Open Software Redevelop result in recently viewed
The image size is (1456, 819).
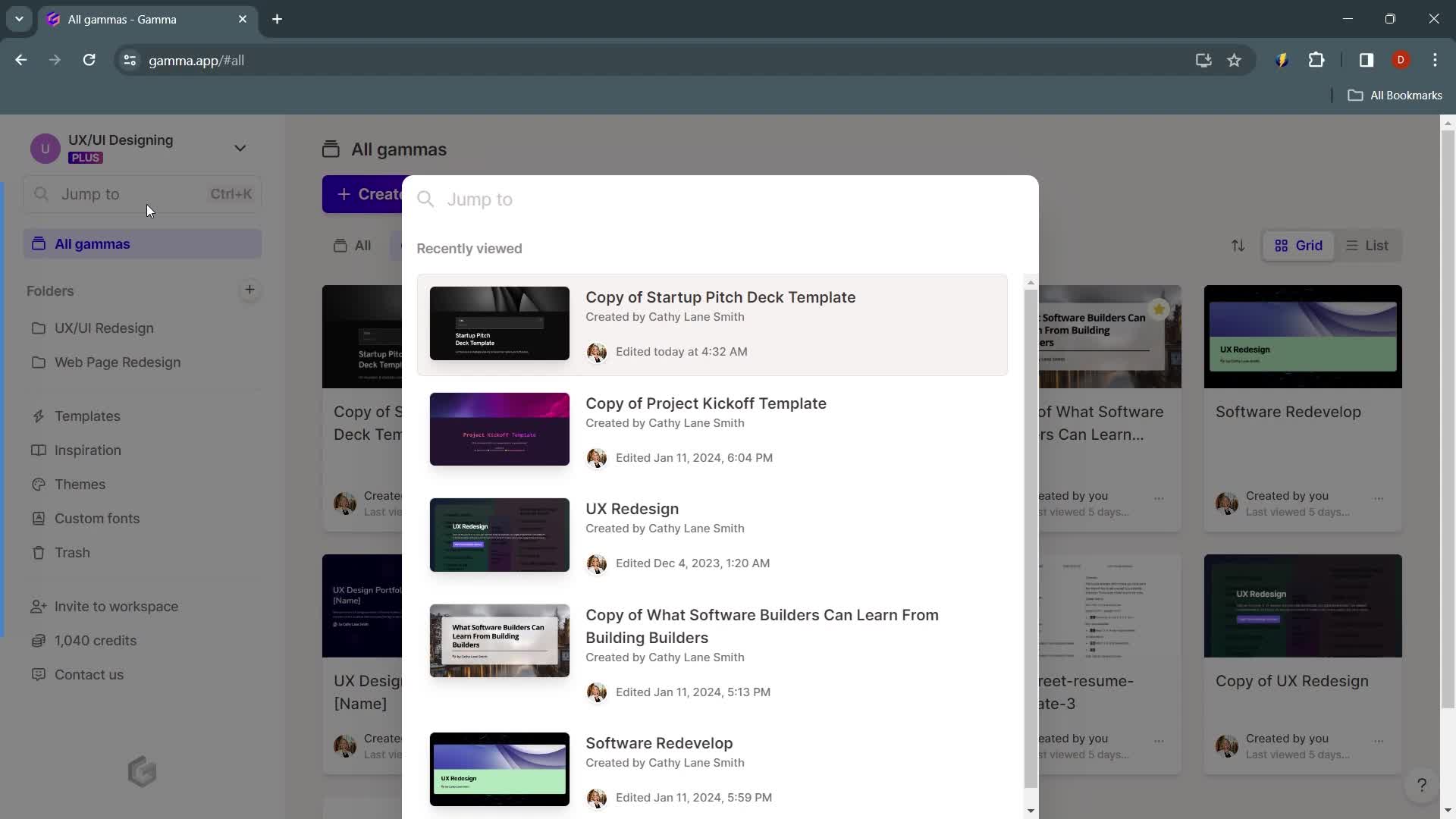tap(712, 770)
